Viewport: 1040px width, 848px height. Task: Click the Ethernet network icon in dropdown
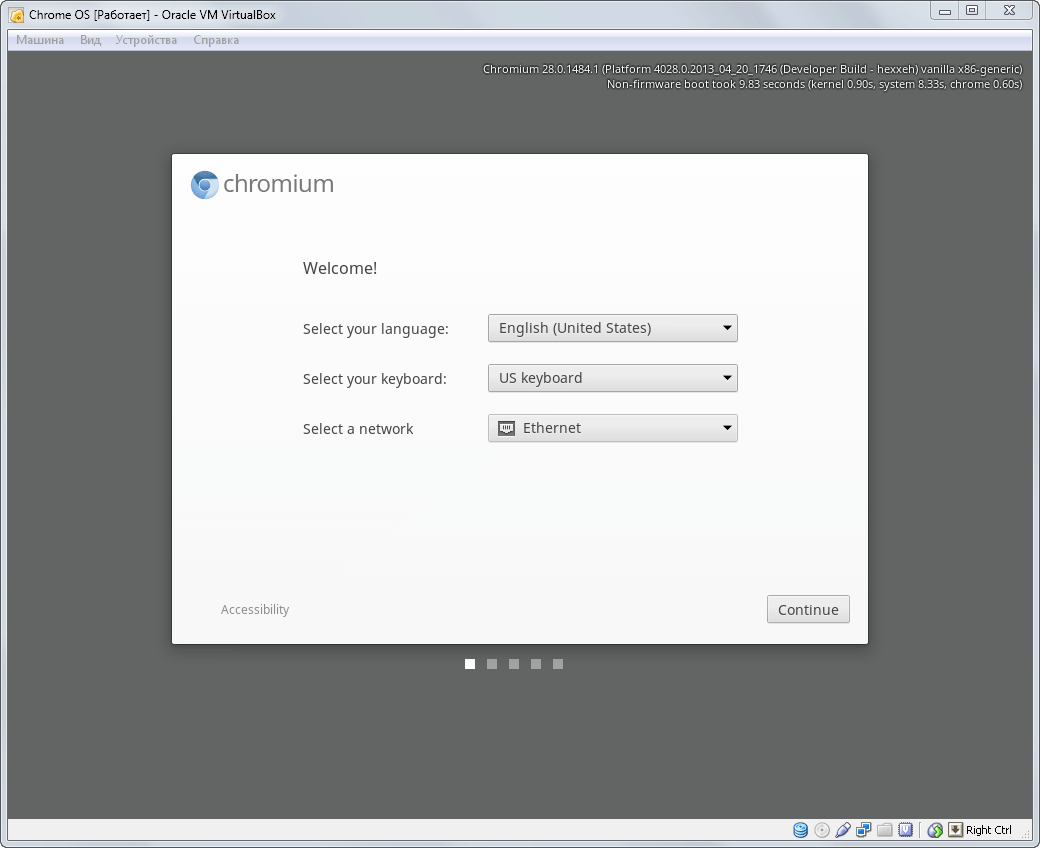point(506,428)
